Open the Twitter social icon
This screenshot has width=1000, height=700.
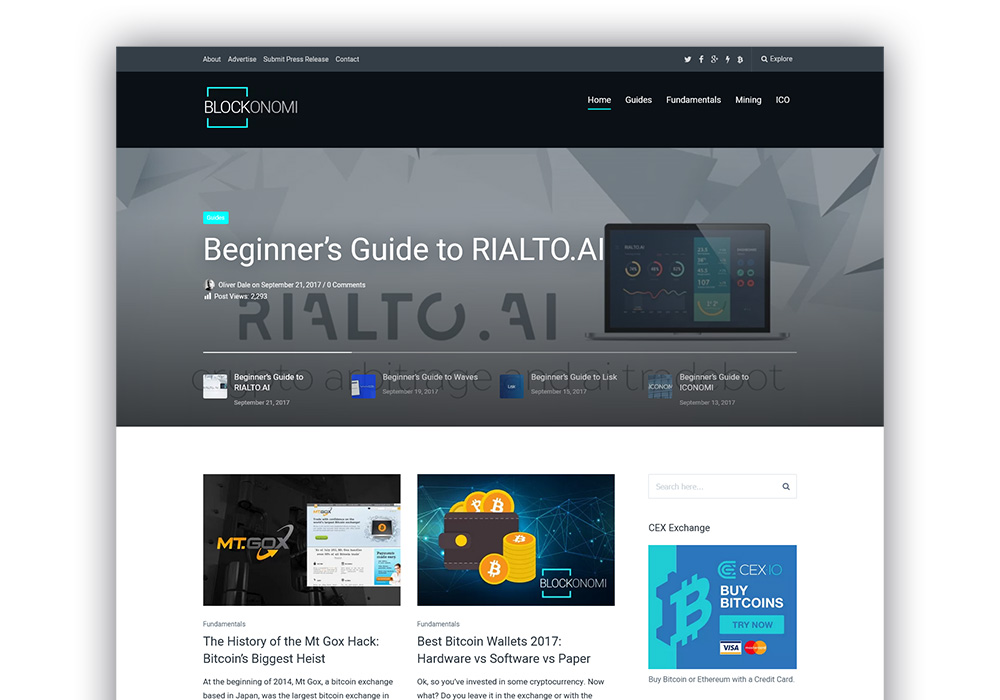pyautogui.click(x=688, y=59)
